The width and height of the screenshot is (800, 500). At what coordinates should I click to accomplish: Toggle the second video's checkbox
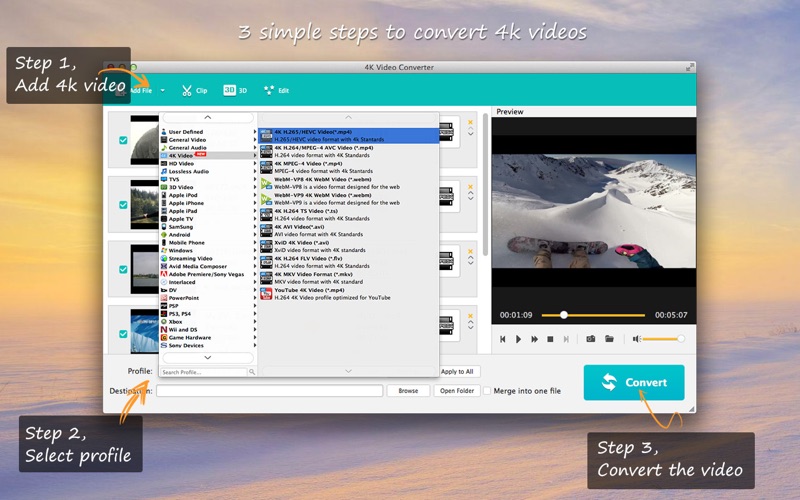[x=123, y=205]
